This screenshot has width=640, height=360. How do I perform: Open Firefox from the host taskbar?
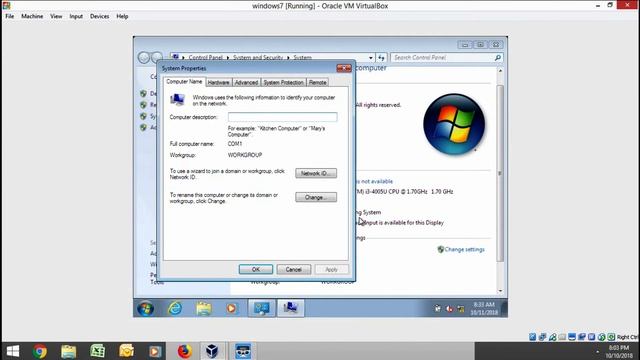[184, 351]
